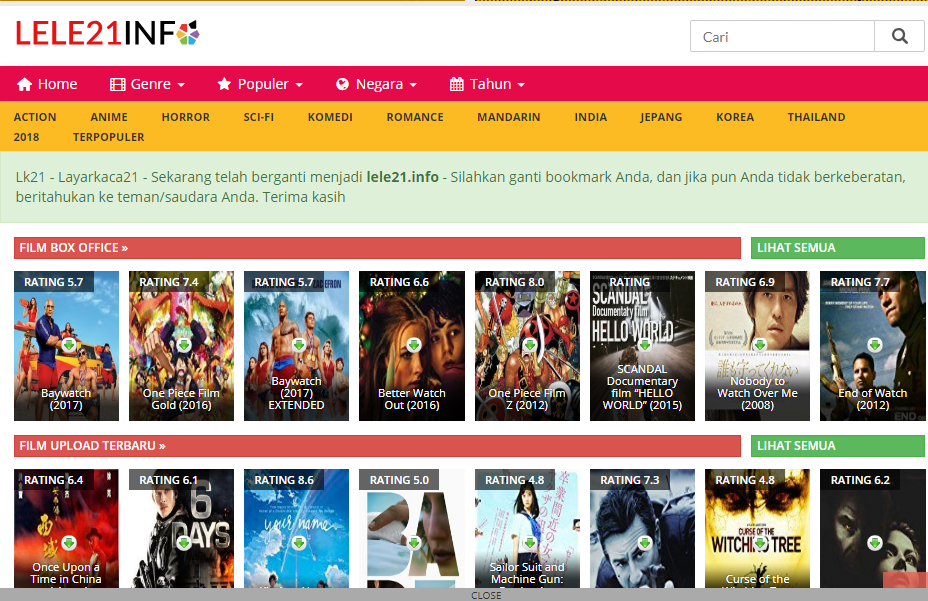Open the SCI-FI category
The image size is (928, 601).
pos(259,117)
